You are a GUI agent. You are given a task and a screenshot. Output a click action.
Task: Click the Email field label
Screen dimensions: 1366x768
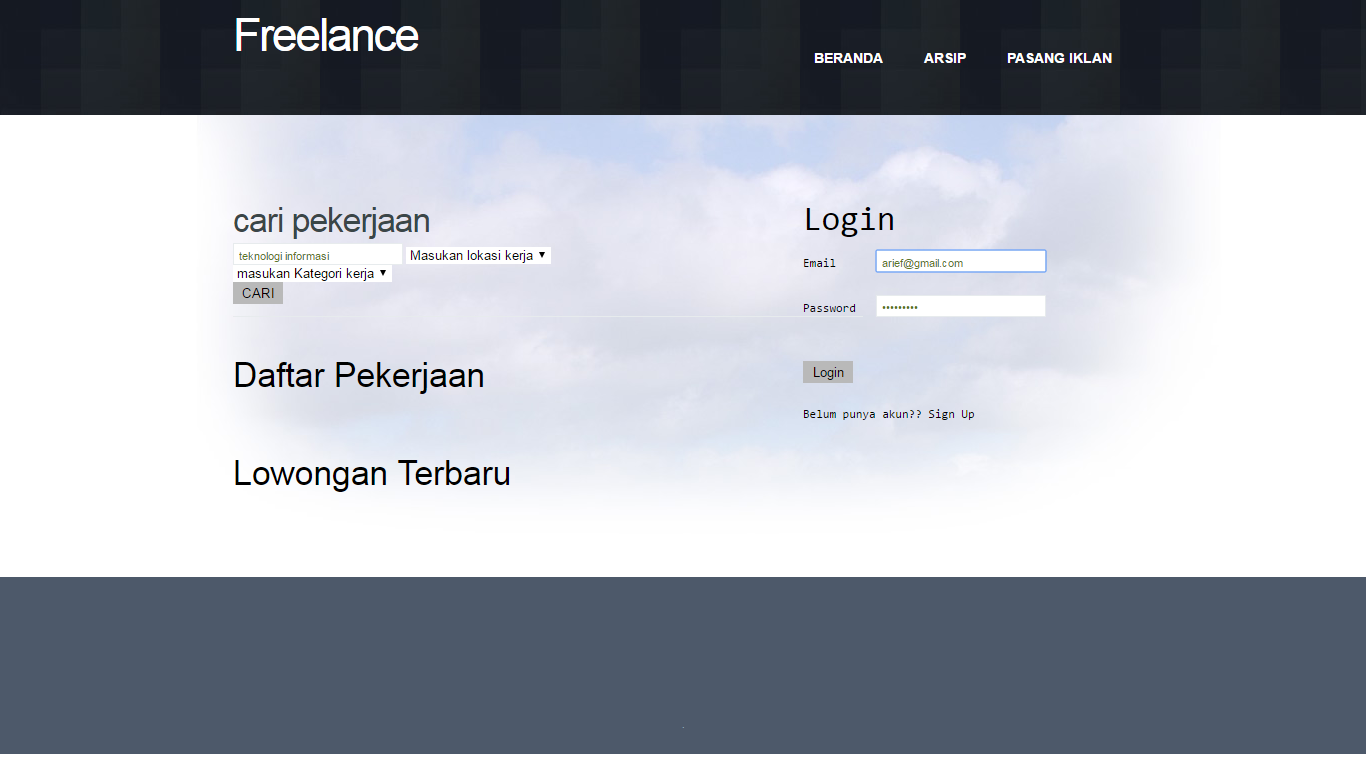point(819,263)
